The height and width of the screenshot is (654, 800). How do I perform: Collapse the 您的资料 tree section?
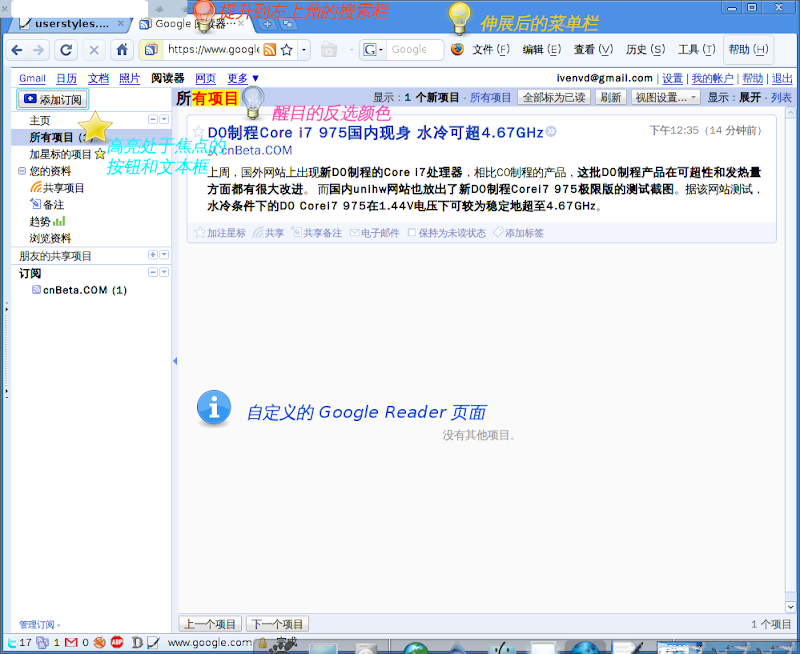(22, 171)
